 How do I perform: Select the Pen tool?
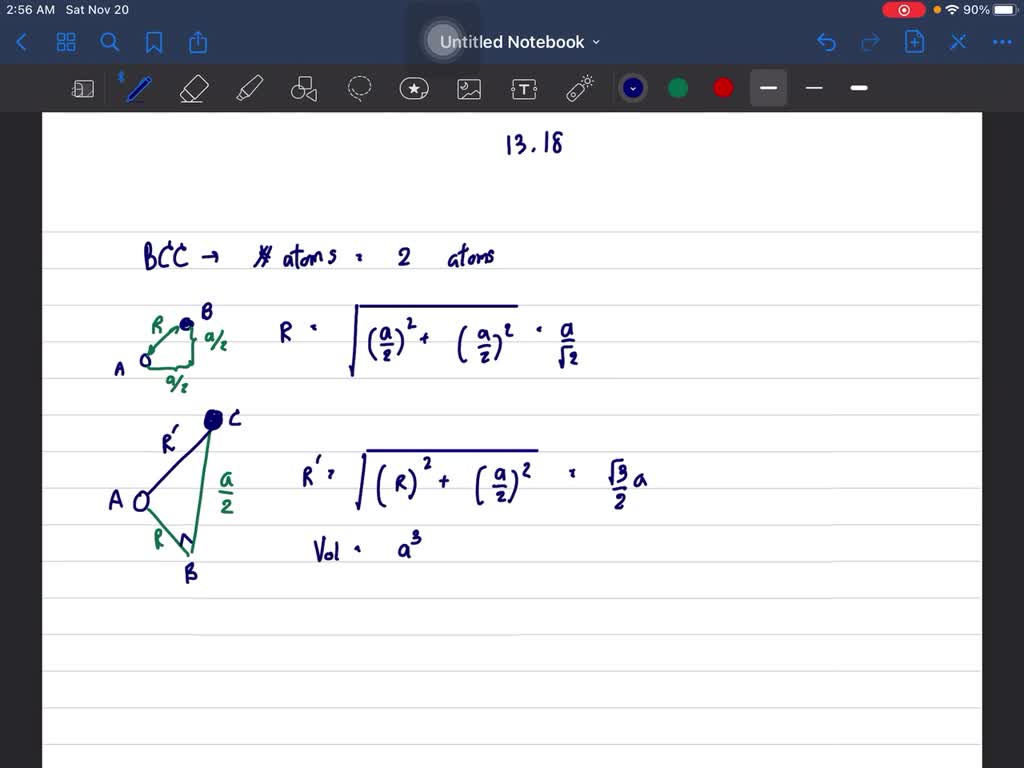[138, 88]
